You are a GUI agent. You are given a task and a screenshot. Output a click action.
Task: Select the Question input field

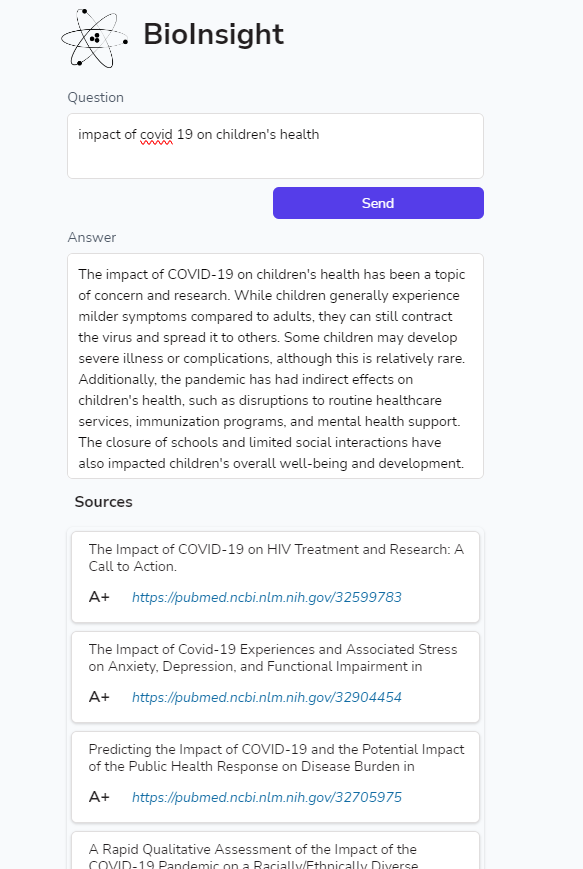pyautogui.click(x=275, y=146)
